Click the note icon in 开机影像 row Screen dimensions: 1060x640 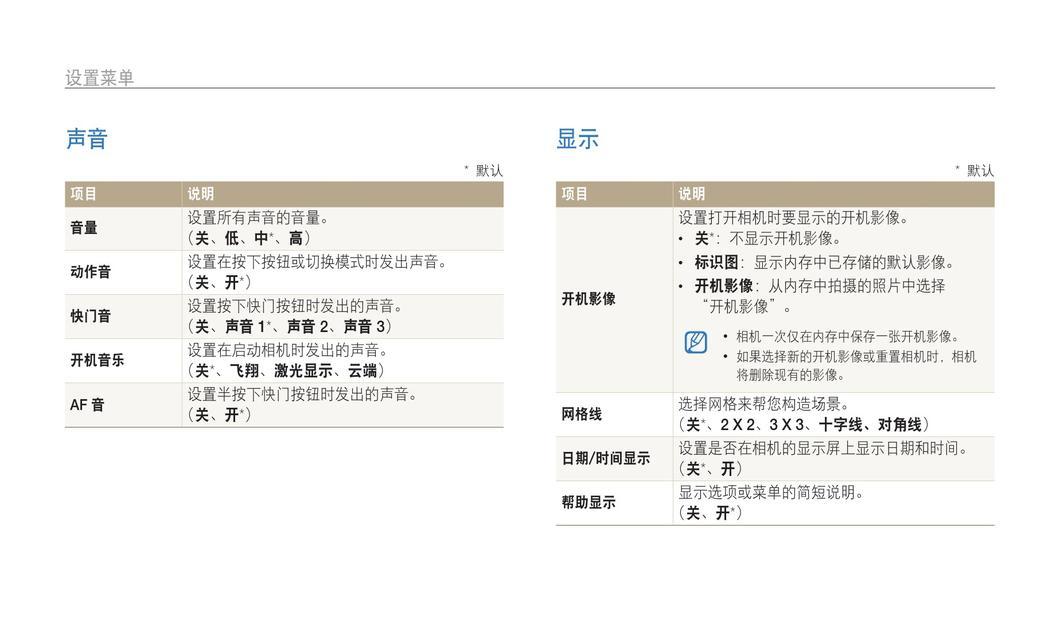click(696, 342)
